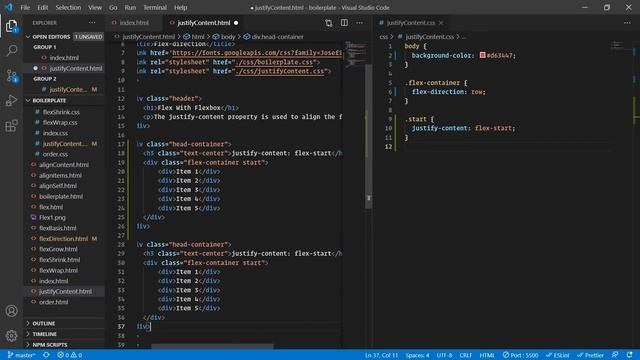Screen dimensions: 640x360
Task: Open the Source Control view
Action: pyautogui.click(x=11, y=76)
